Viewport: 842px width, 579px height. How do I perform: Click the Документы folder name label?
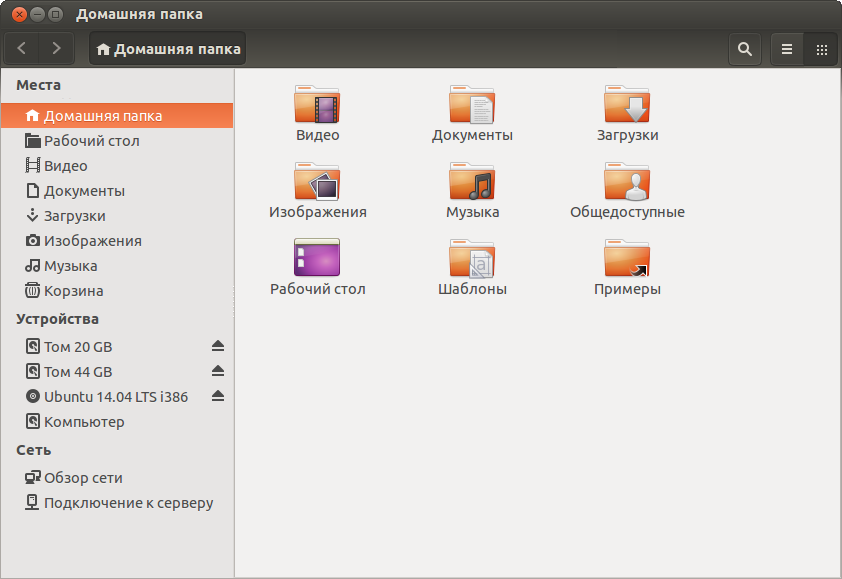point(472,135)
